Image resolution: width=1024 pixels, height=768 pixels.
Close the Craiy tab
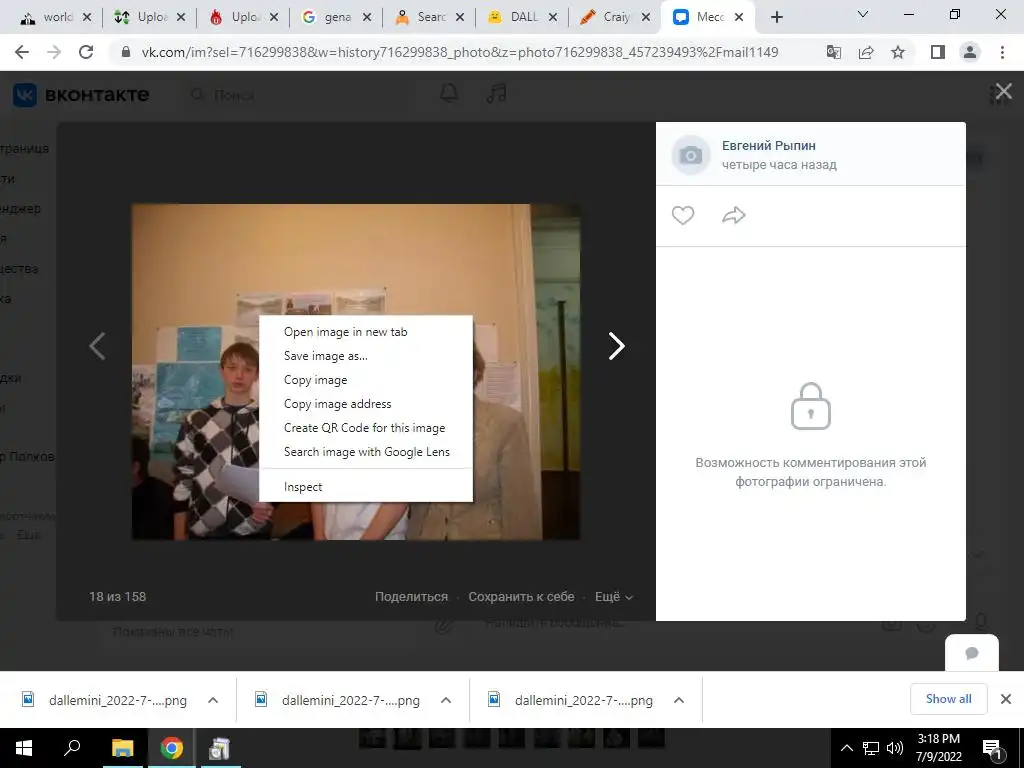tap(646, 18)
